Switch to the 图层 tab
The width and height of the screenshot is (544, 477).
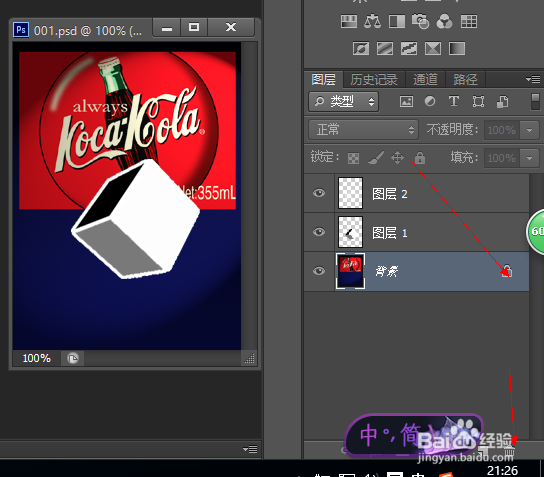323,80
